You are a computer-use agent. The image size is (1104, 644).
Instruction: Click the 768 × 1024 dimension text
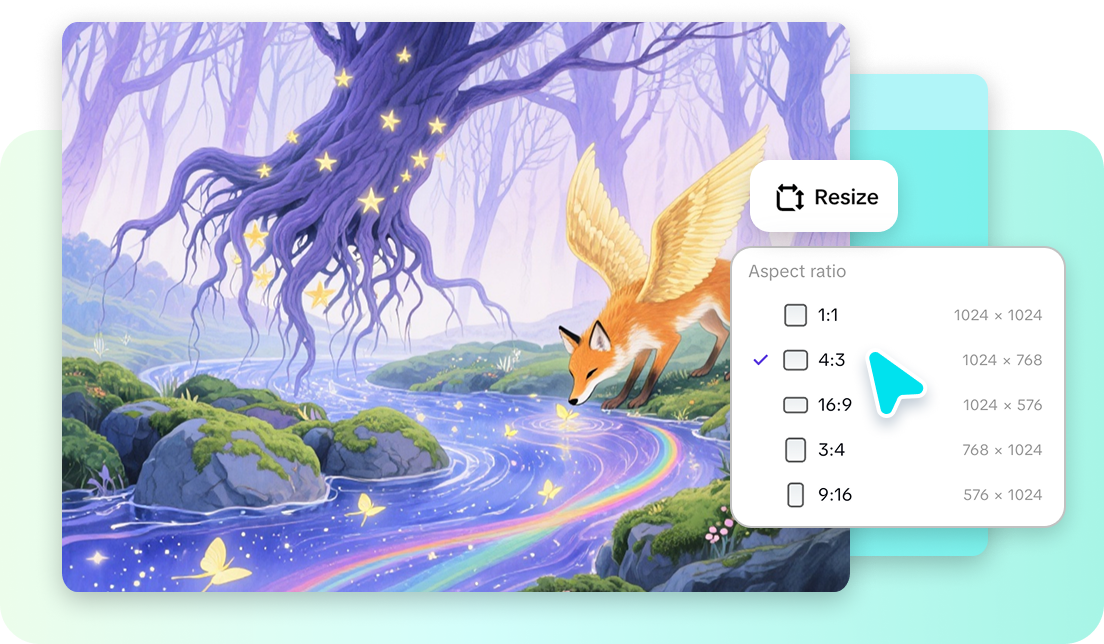tap(1002, 450)
